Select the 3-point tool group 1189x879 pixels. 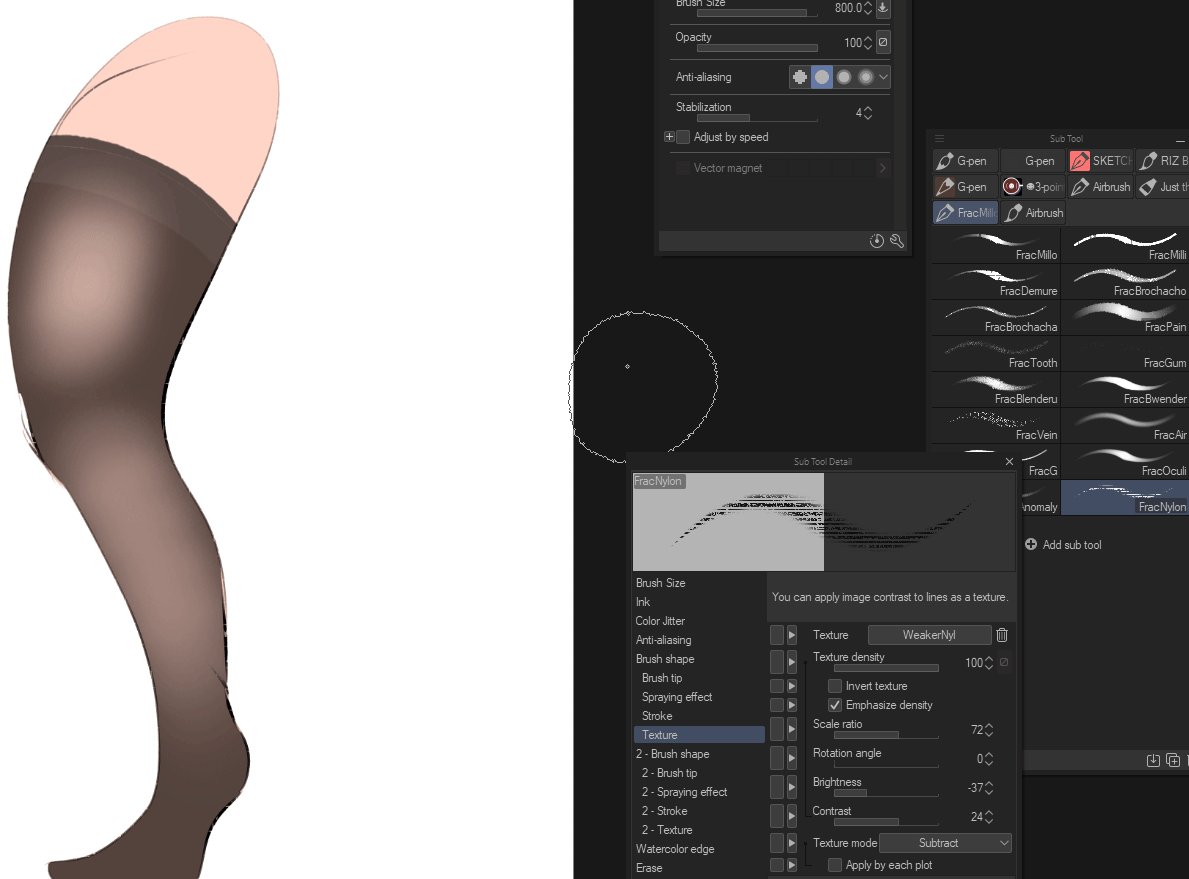[x=1033, y=187]
